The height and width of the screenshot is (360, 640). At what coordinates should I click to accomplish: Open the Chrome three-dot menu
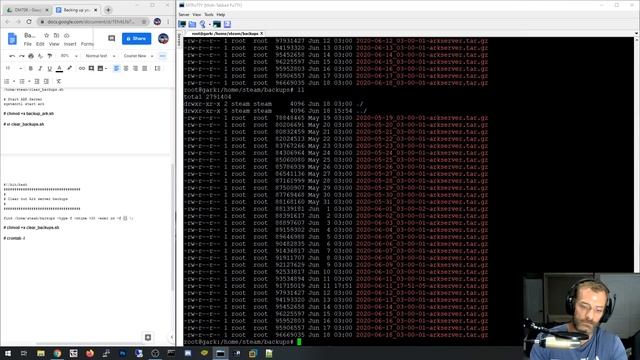pos(168,22)
